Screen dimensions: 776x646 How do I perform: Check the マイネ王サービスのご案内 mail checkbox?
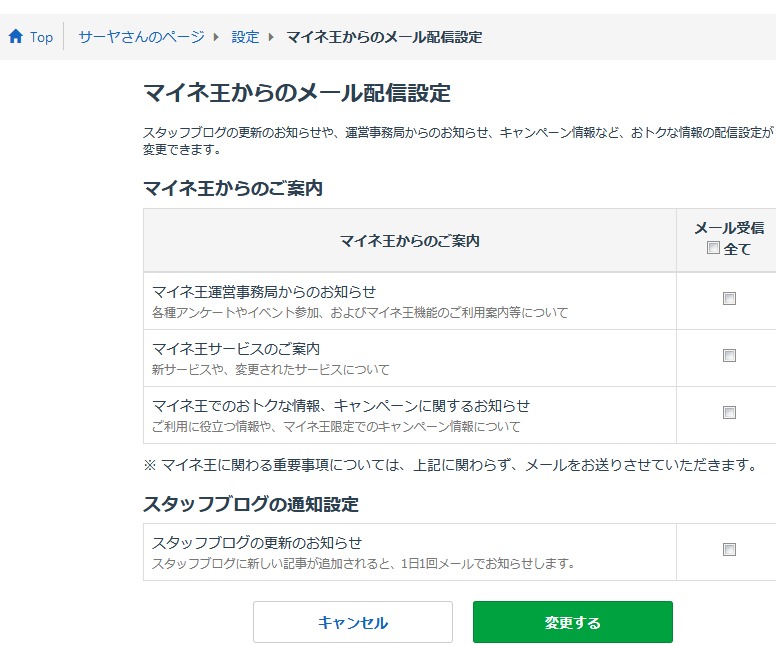click(x=729, y=355)
